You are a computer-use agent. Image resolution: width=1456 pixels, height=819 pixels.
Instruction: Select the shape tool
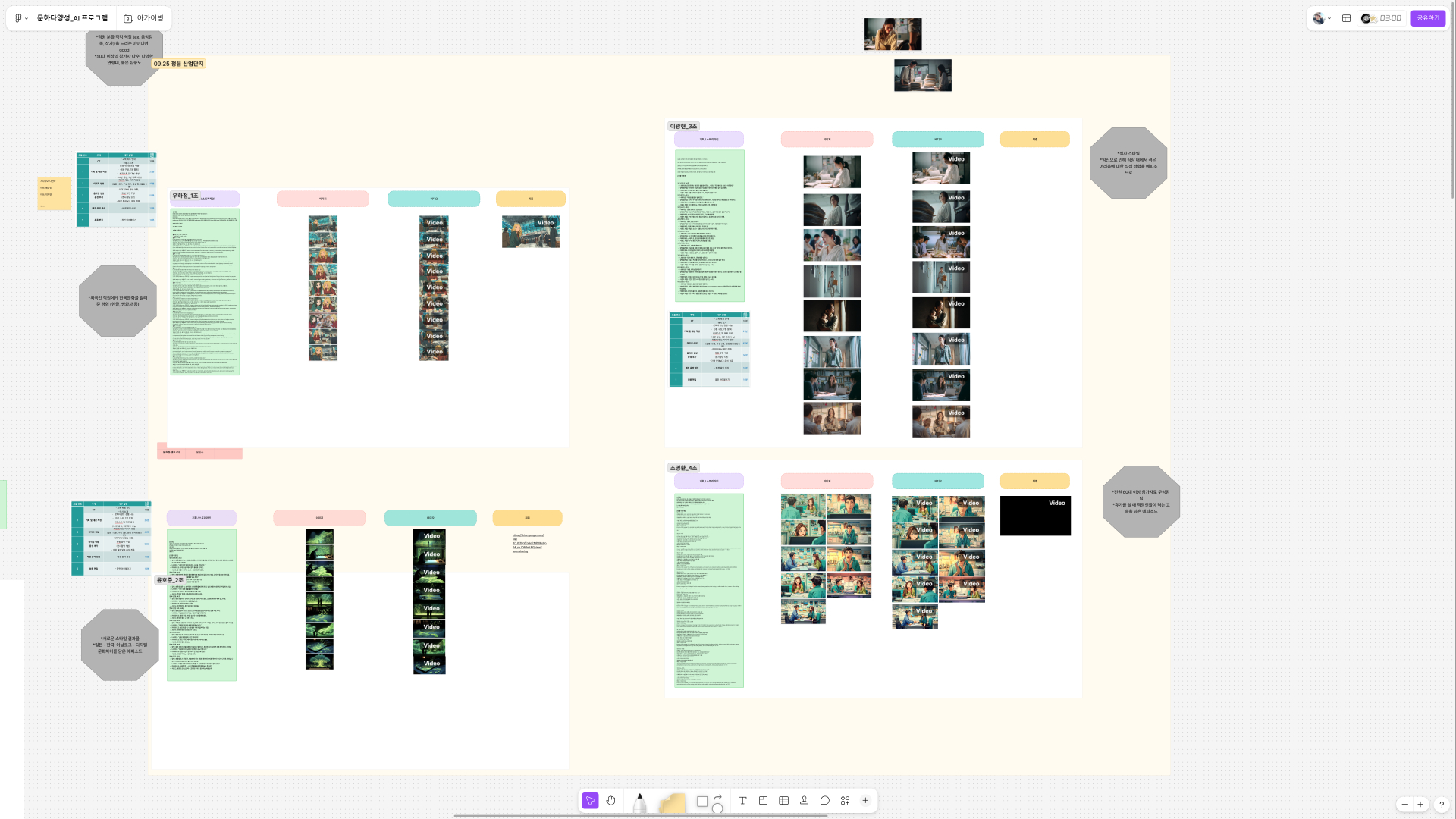[703, 800]
